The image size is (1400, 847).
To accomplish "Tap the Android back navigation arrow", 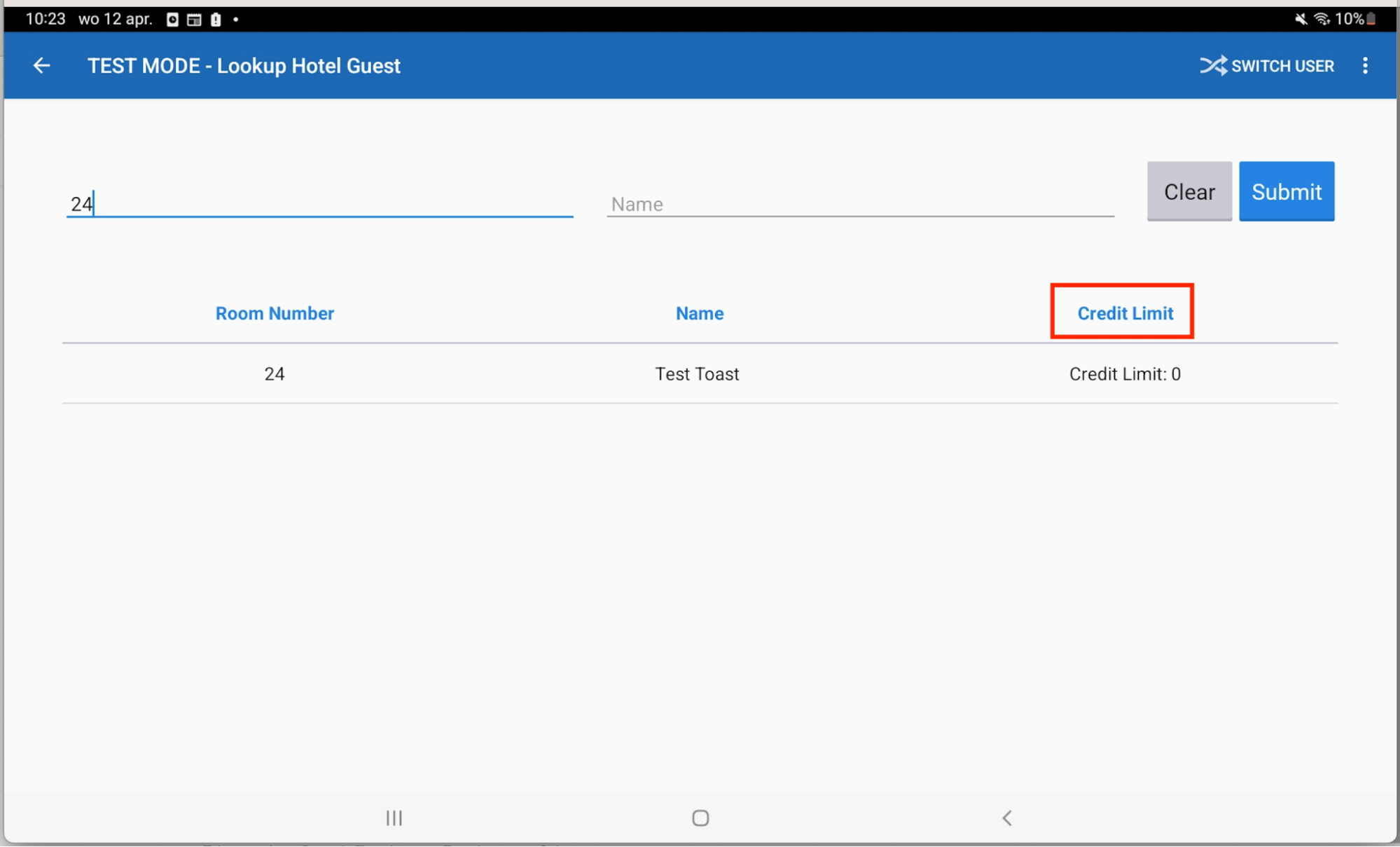I will [1006, 818].
